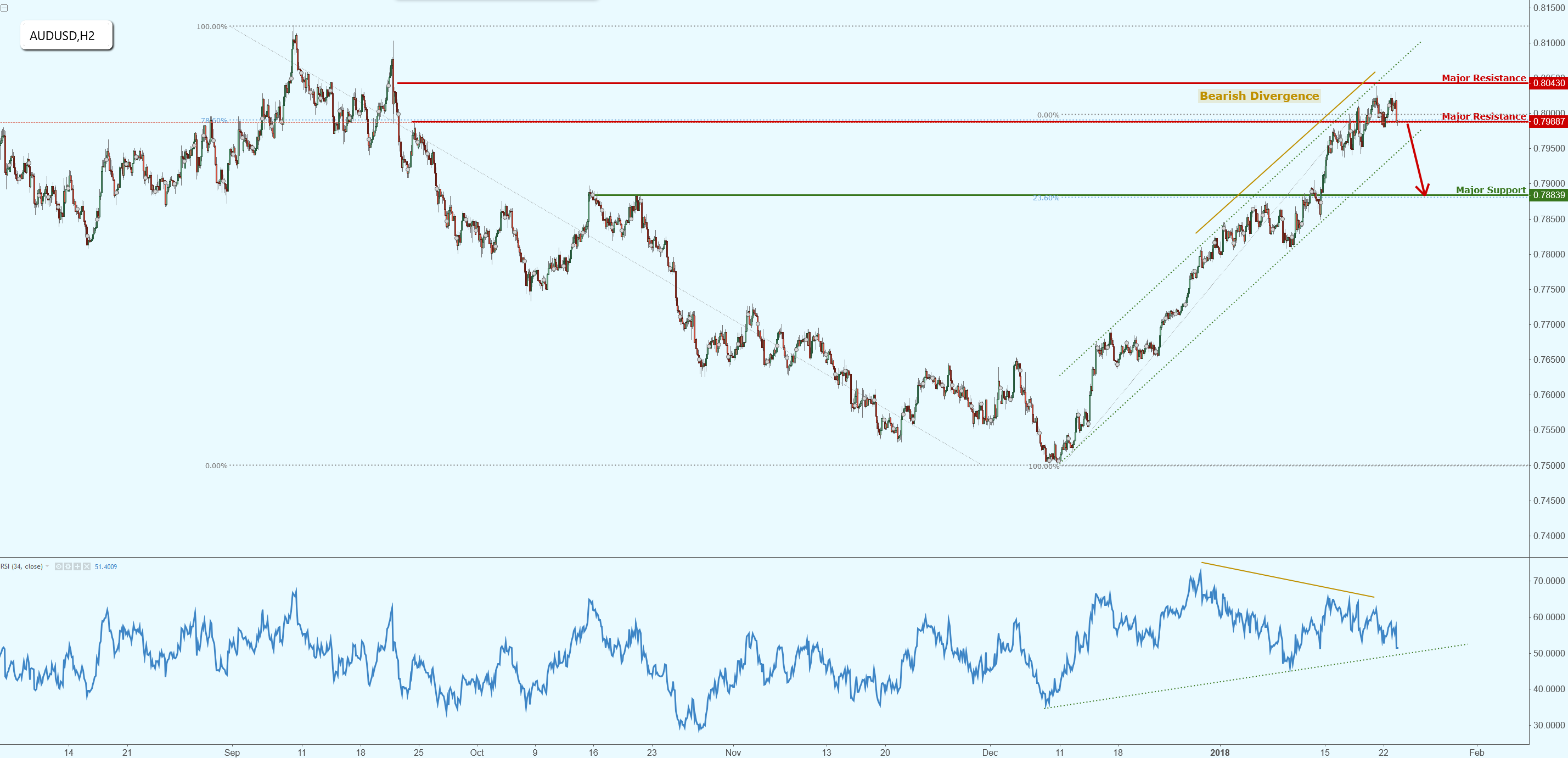Image resolution: width=1568 pixels, height=758 pixels.
Task: Select the red downward forecast arrow drawing
Action: [1418, 160]
